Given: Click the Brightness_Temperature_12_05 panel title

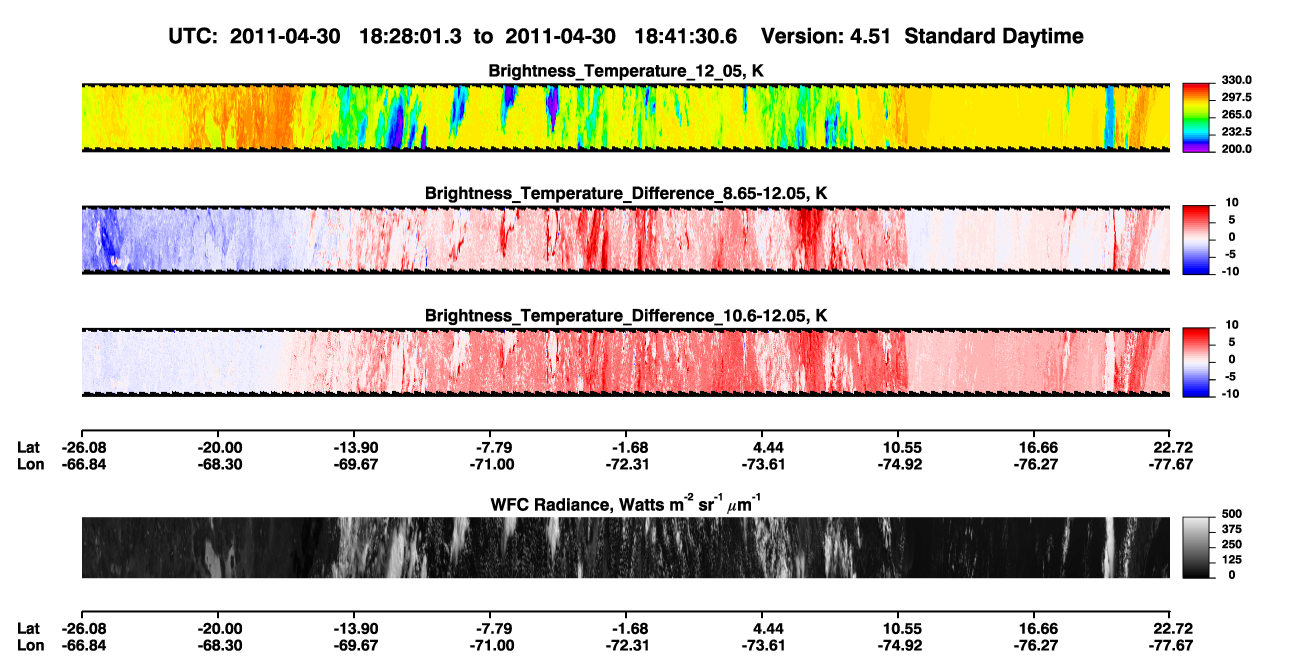Looking at the screenshot, I should tap(626, 71).
